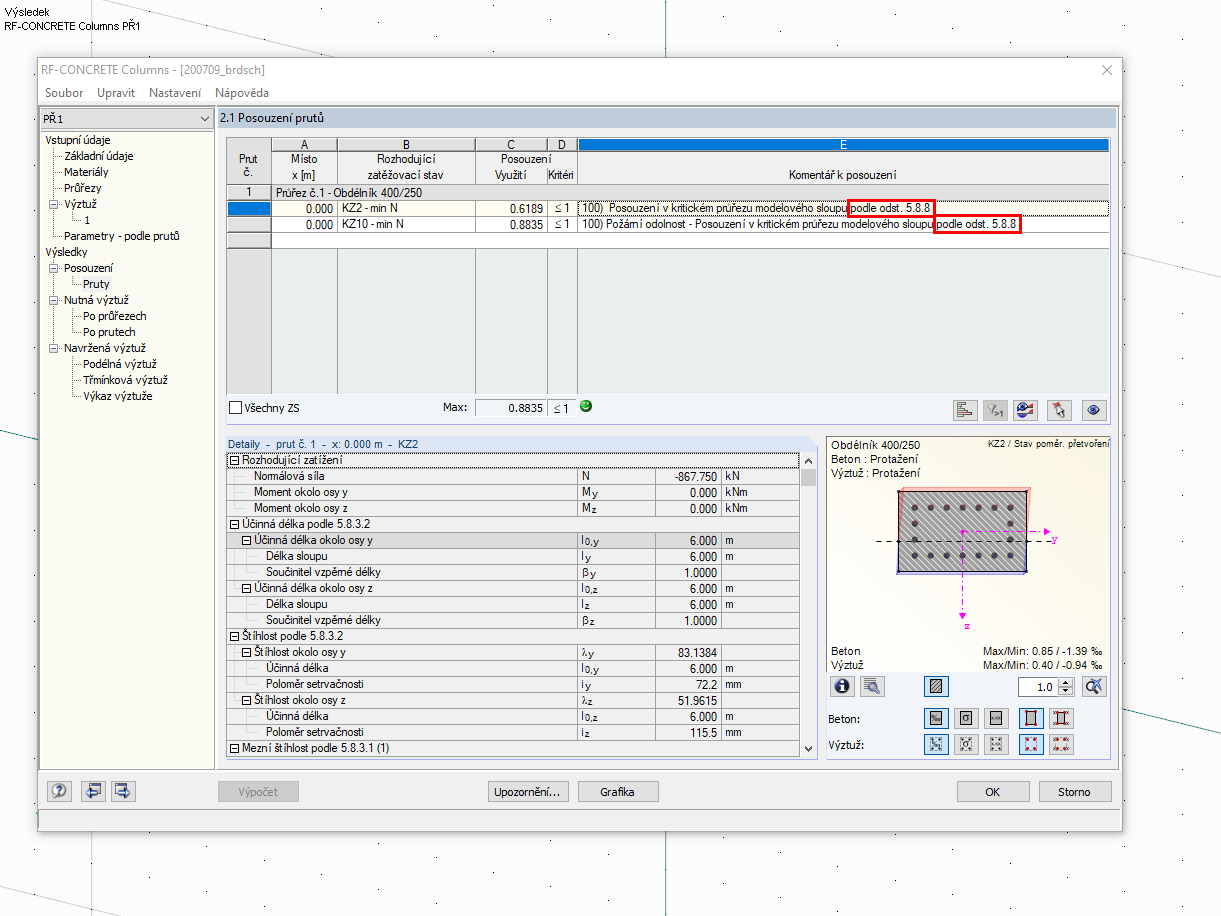Open the Upravit menu
1221x916 pixels.
pyautogui.click(x=116, y=93)
